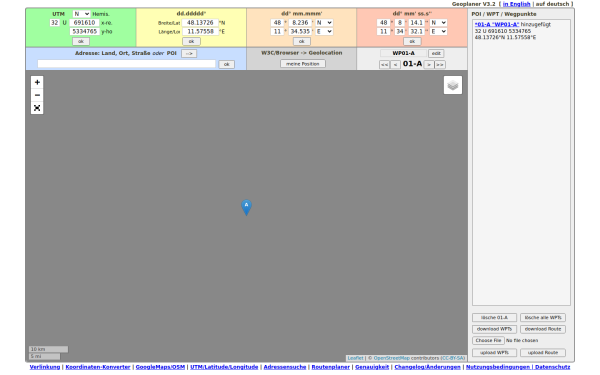Click download Route button
600x375 pixels.
tap(543, 329)
